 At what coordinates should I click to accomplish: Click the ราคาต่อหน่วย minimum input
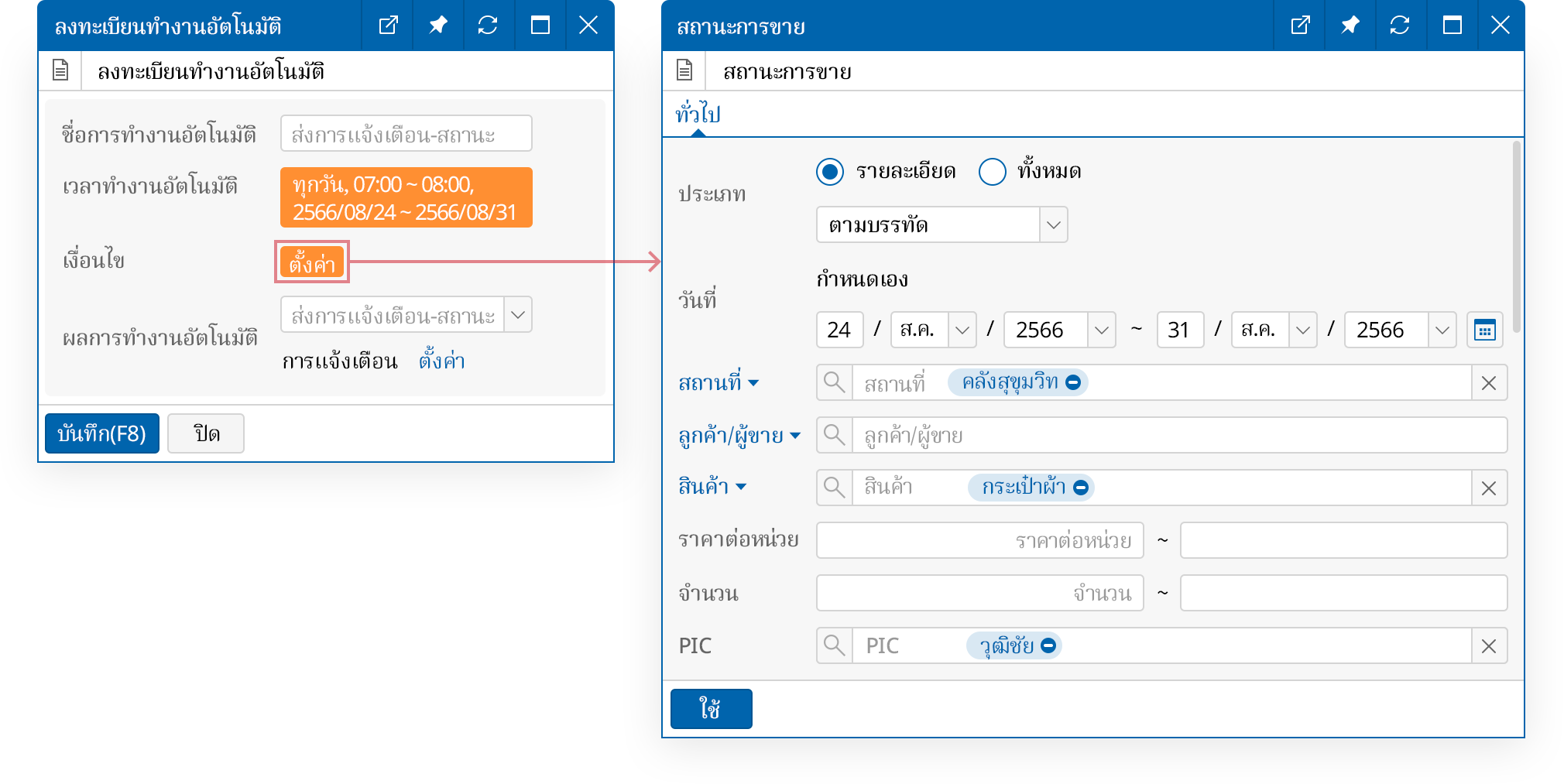[980, 540]
